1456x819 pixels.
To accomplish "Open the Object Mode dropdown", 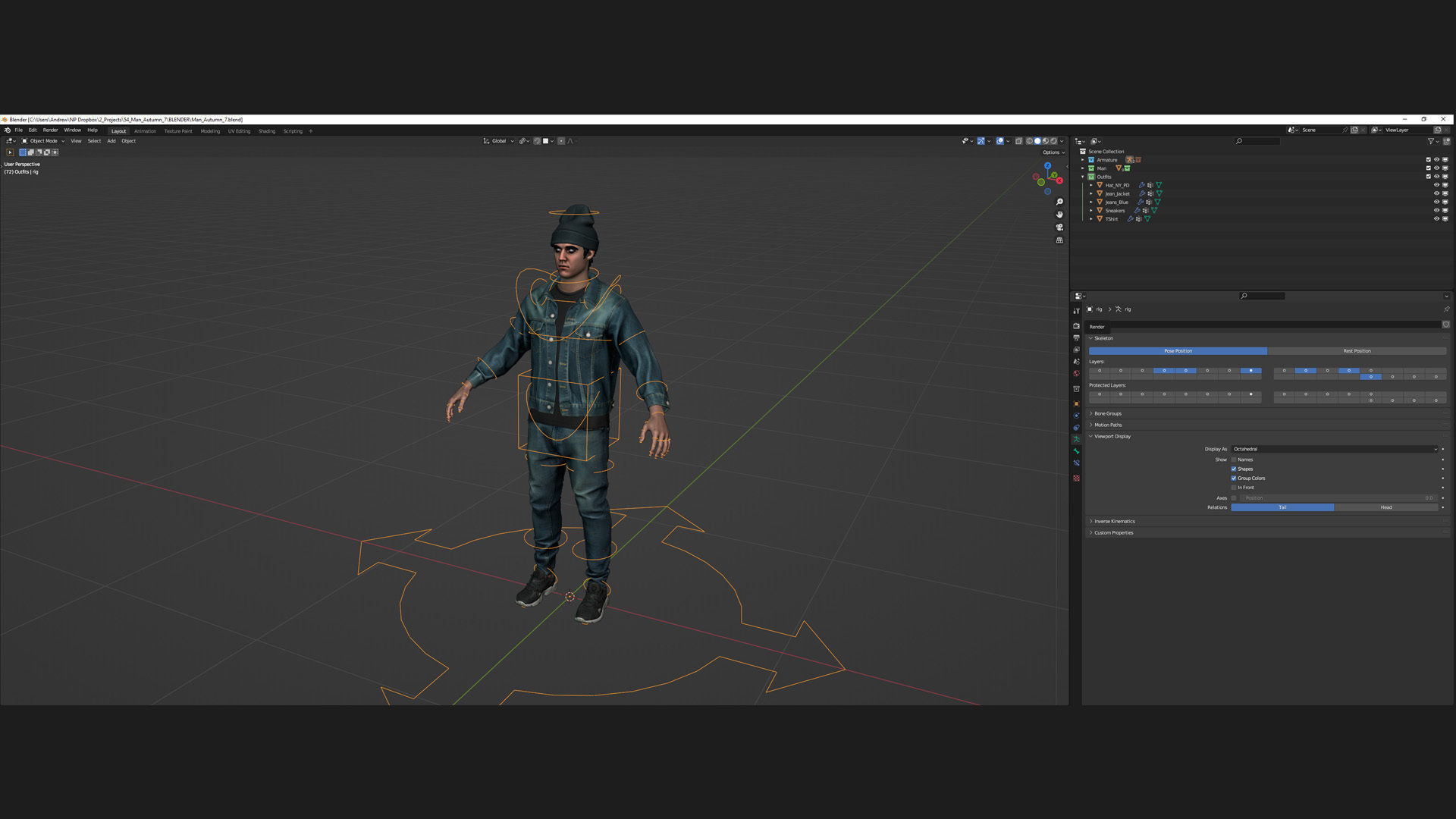I will (x=42, y=141).
